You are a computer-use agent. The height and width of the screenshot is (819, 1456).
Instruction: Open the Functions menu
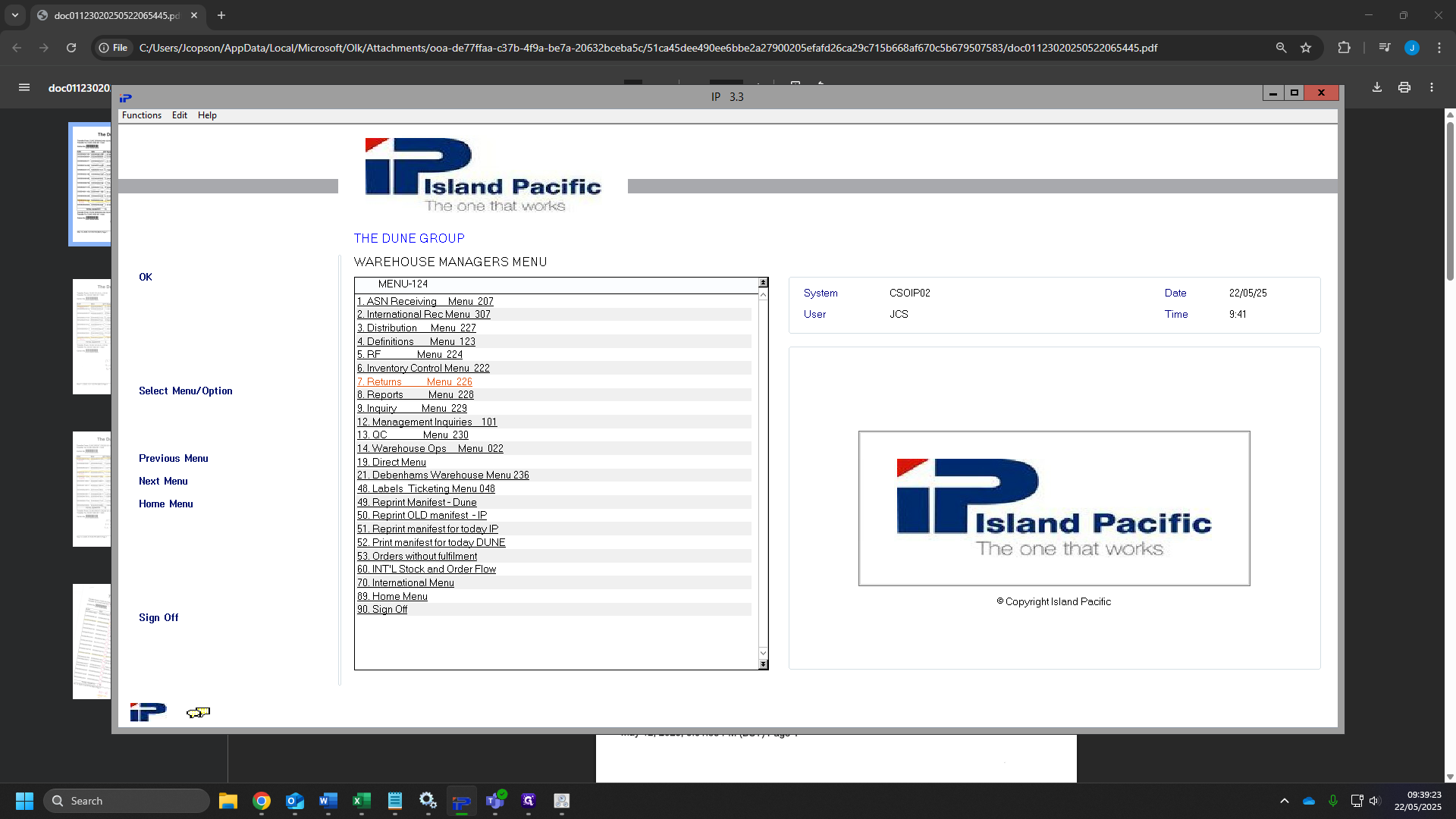click(x=142, y=115)
